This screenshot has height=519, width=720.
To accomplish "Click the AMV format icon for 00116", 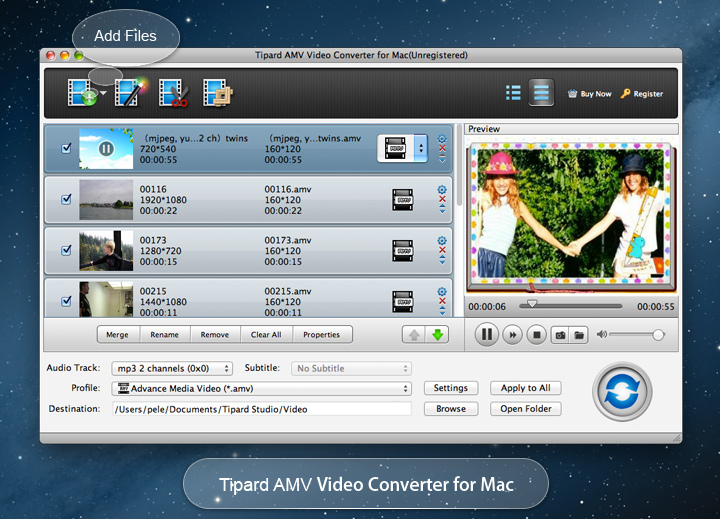I will pyautogui.click(x=403, y=200).
